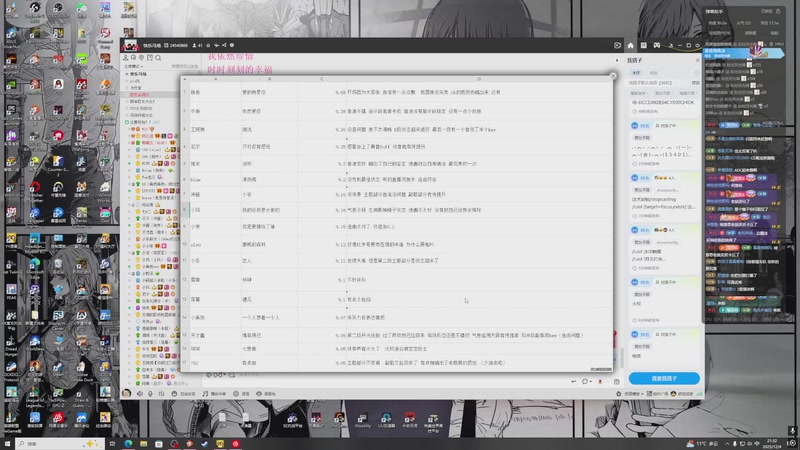This screenshot has height=450, width=800.
Task: Select column D header in spreadsheet
Action: click(x=479, y=79)
